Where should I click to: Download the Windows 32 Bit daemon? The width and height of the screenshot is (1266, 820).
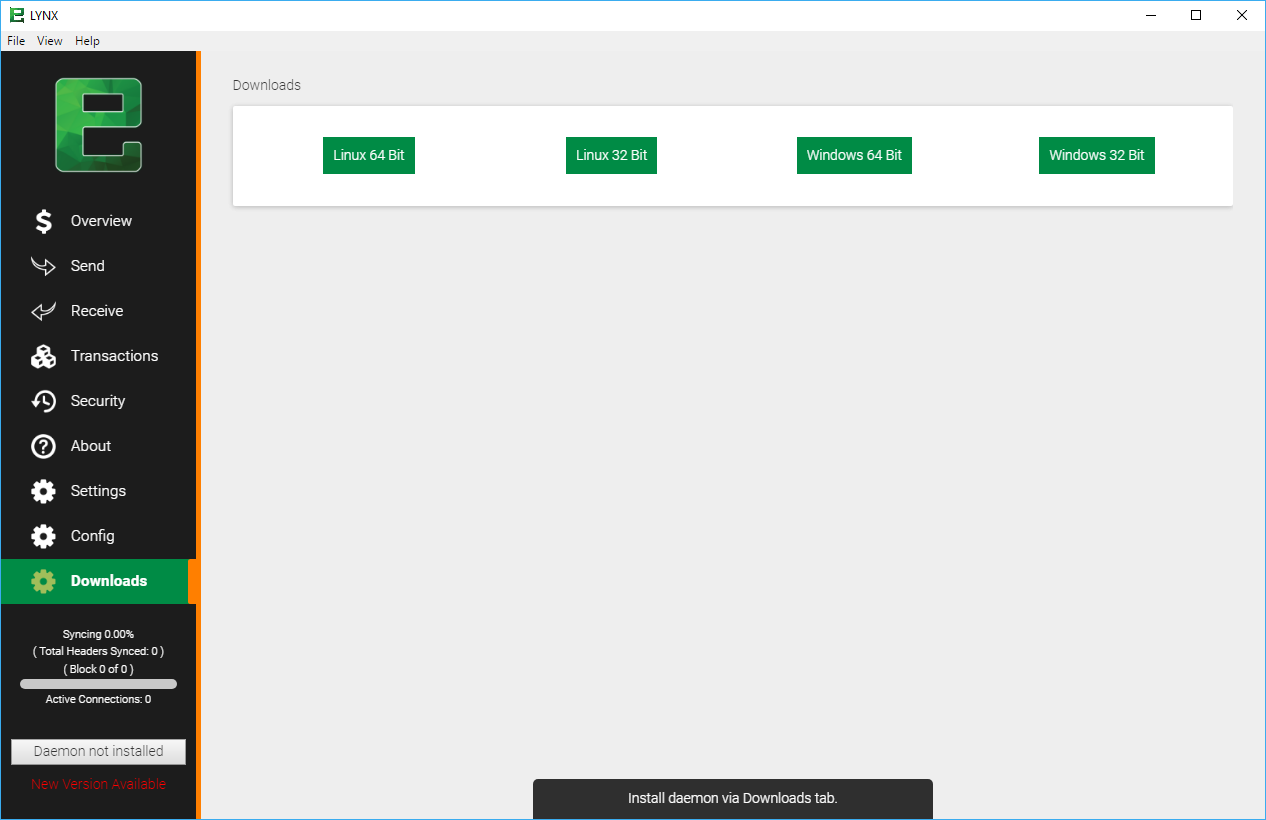(1097, 155)
